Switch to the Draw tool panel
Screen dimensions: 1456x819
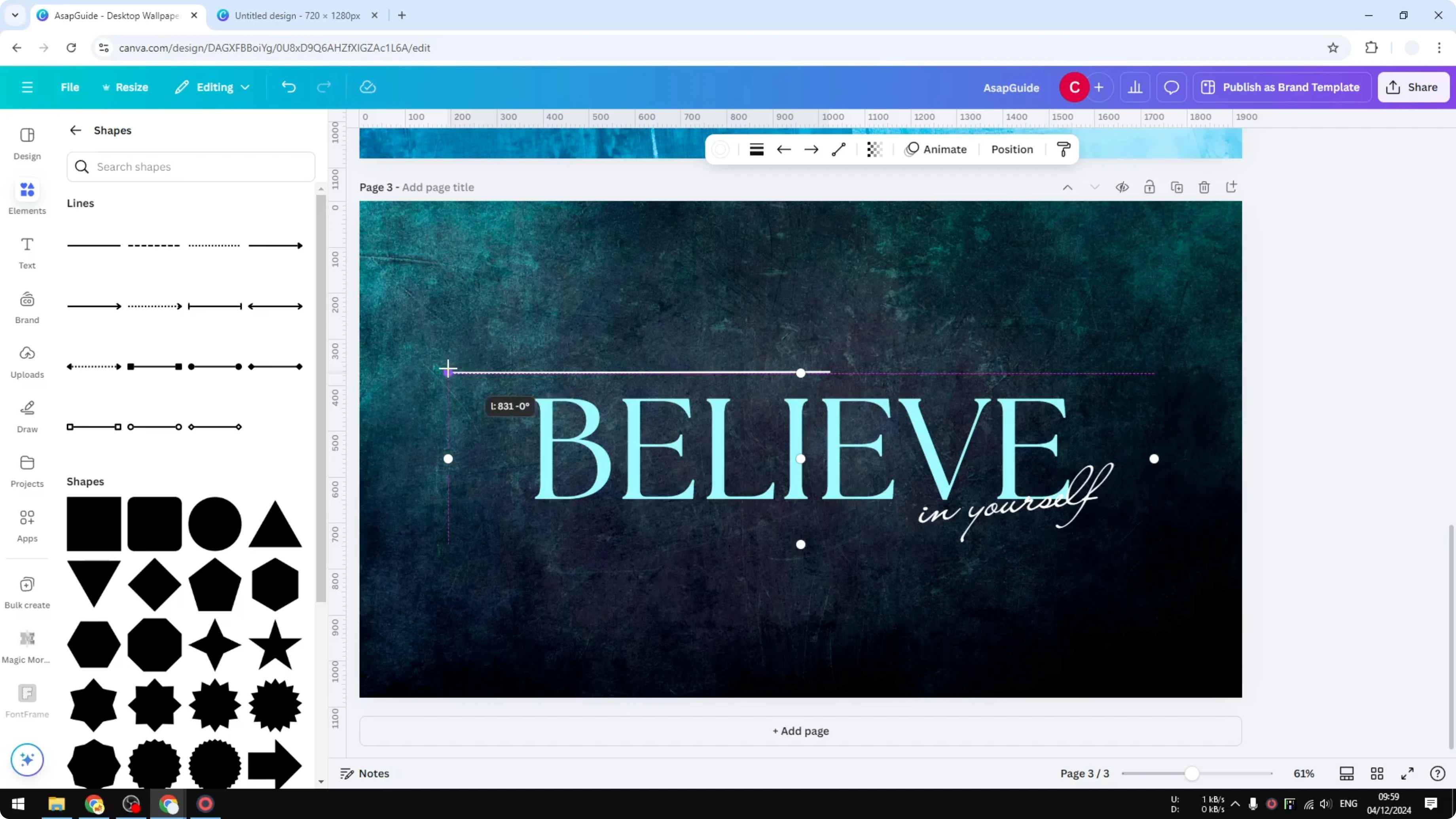click(27, 416)
